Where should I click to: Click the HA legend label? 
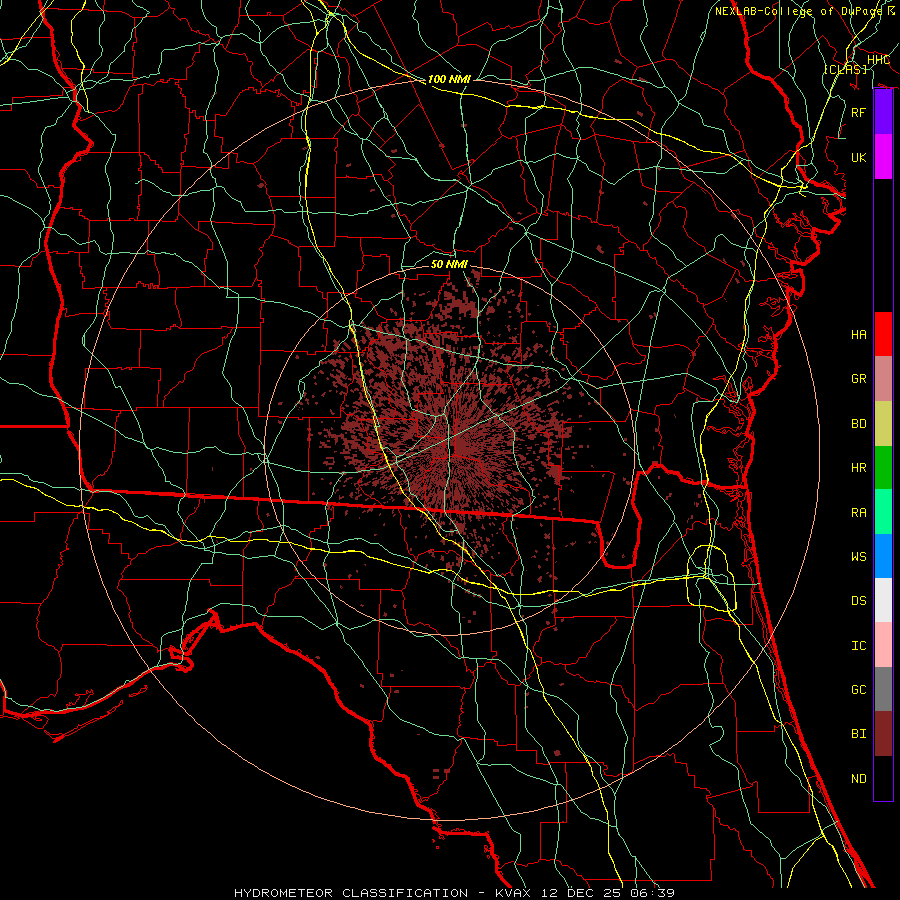[859, 335]
